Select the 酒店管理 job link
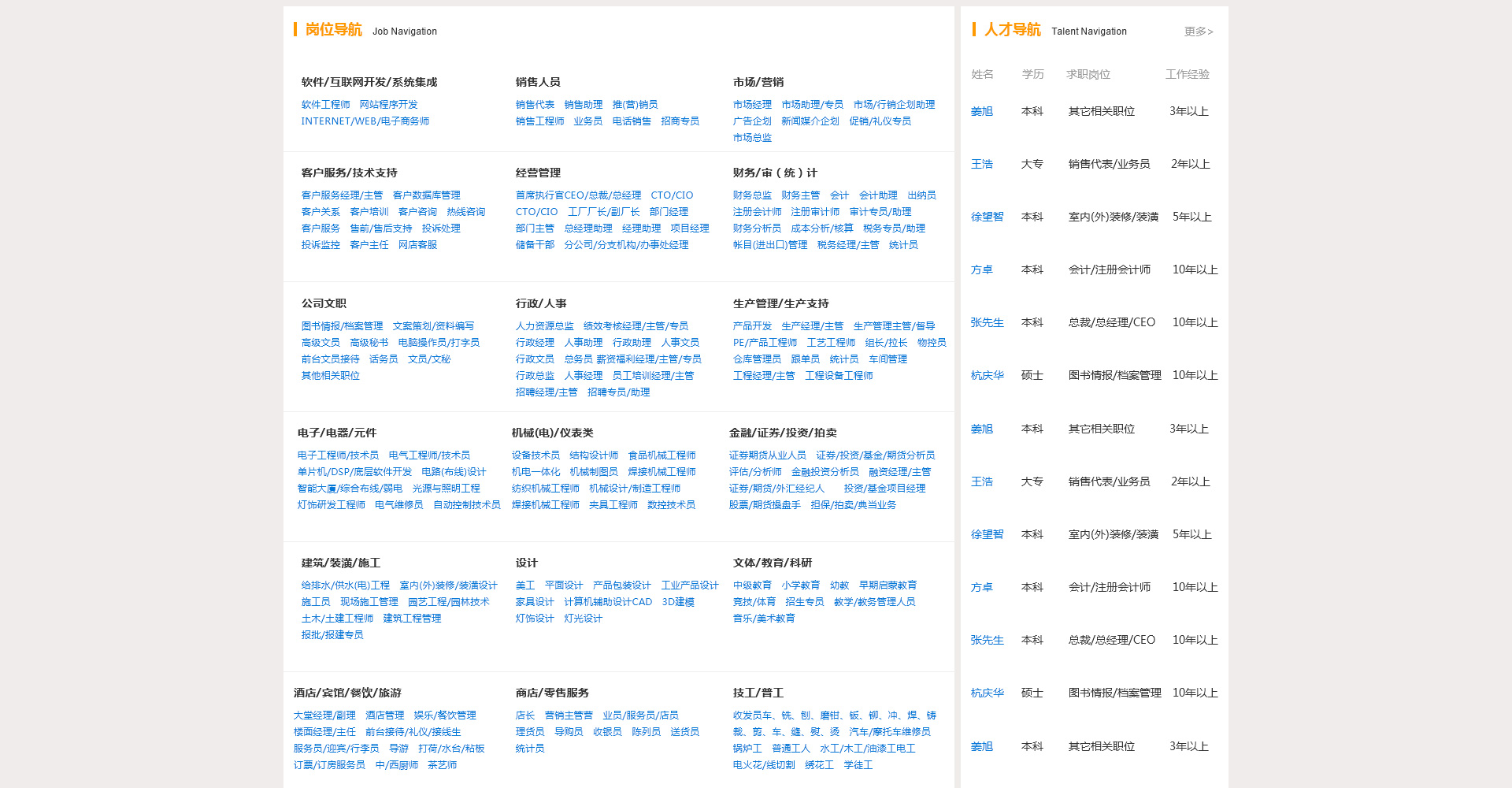The image size is (1512, 788). coord(384,716)
